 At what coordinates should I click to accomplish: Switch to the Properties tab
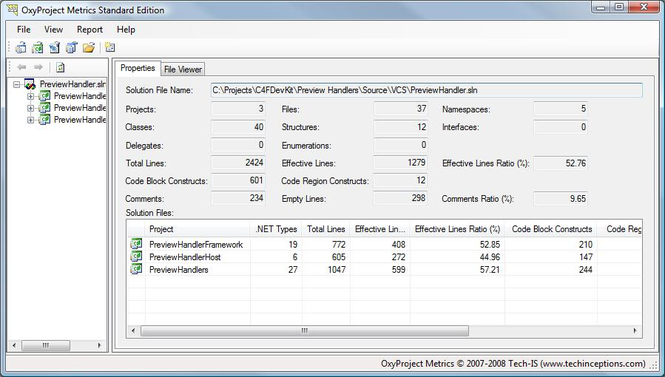point(137,68)
